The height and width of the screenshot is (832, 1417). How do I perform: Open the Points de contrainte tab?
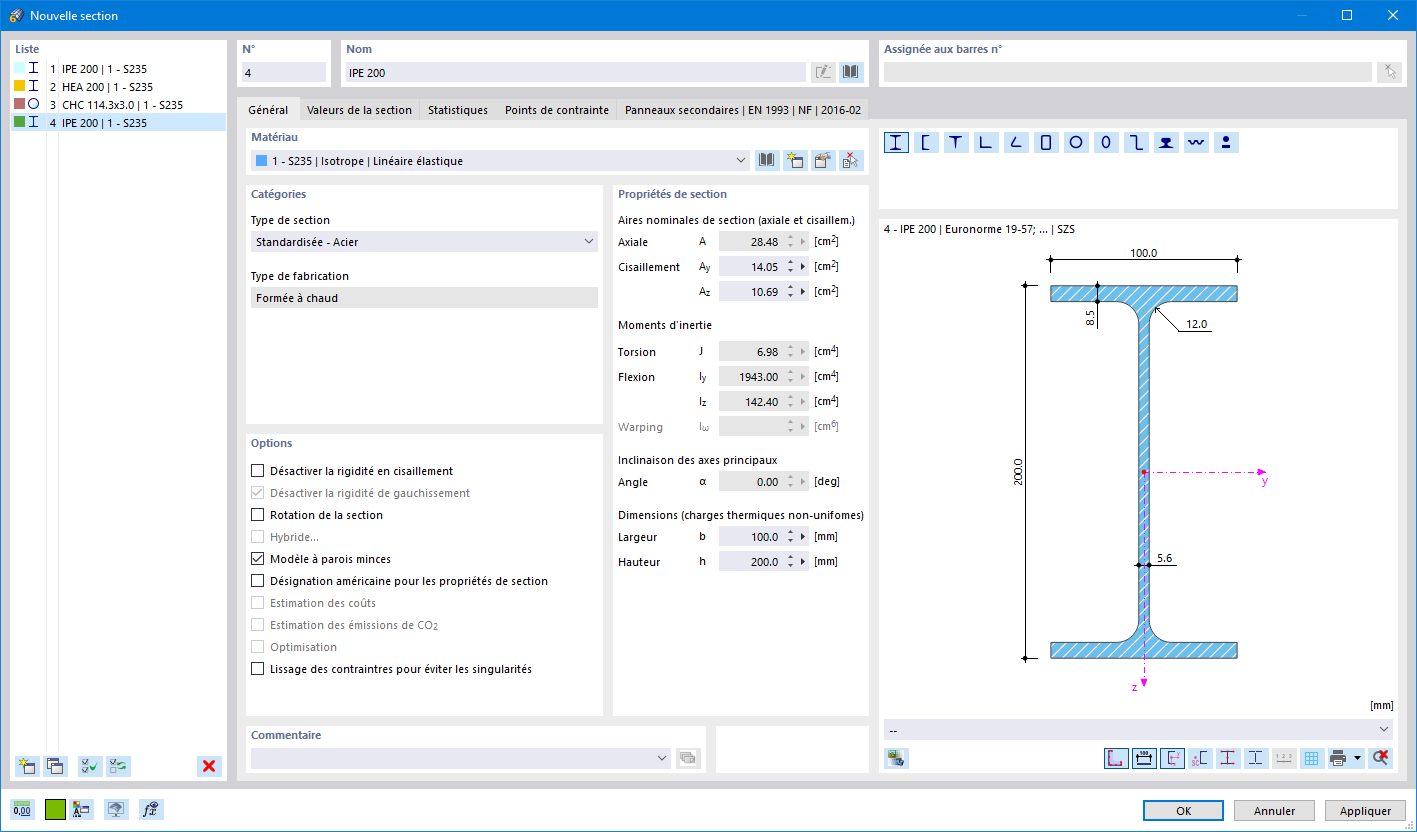tap(557, 110)
